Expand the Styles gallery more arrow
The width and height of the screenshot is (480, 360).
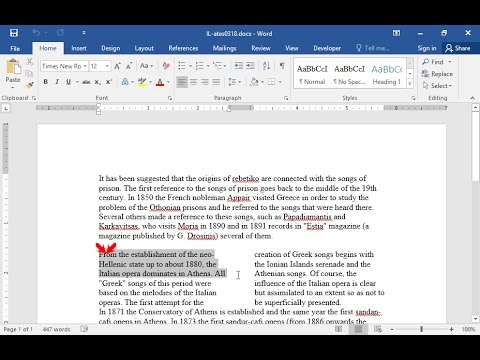[410, 84]
